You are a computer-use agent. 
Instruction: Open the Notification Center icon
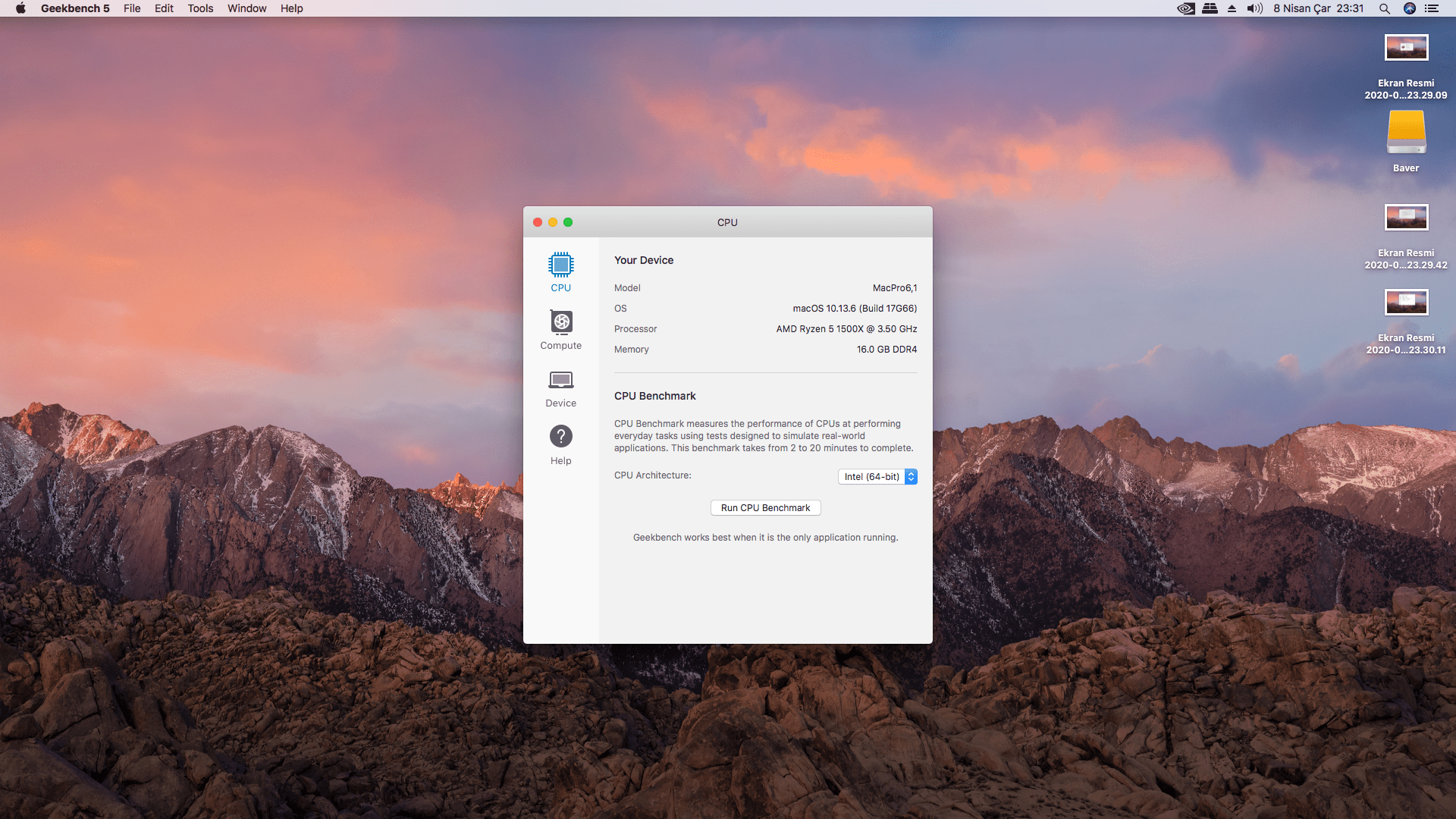[1432, 8]
